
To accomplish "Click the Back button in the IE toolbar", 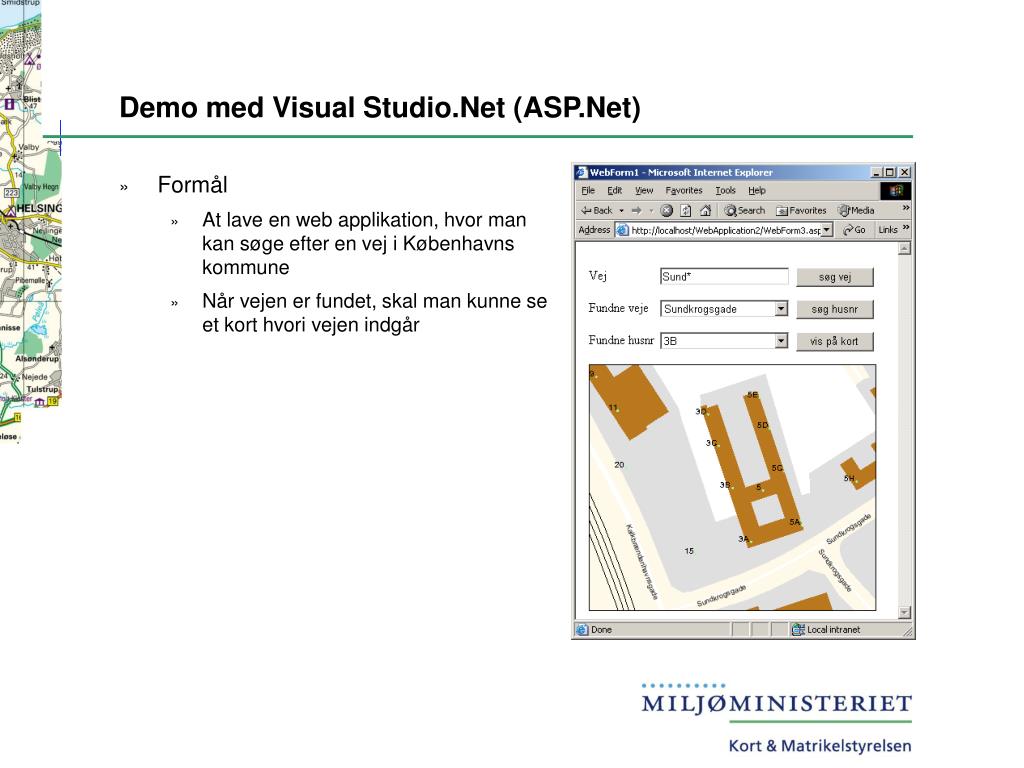I will coord(596,210).
